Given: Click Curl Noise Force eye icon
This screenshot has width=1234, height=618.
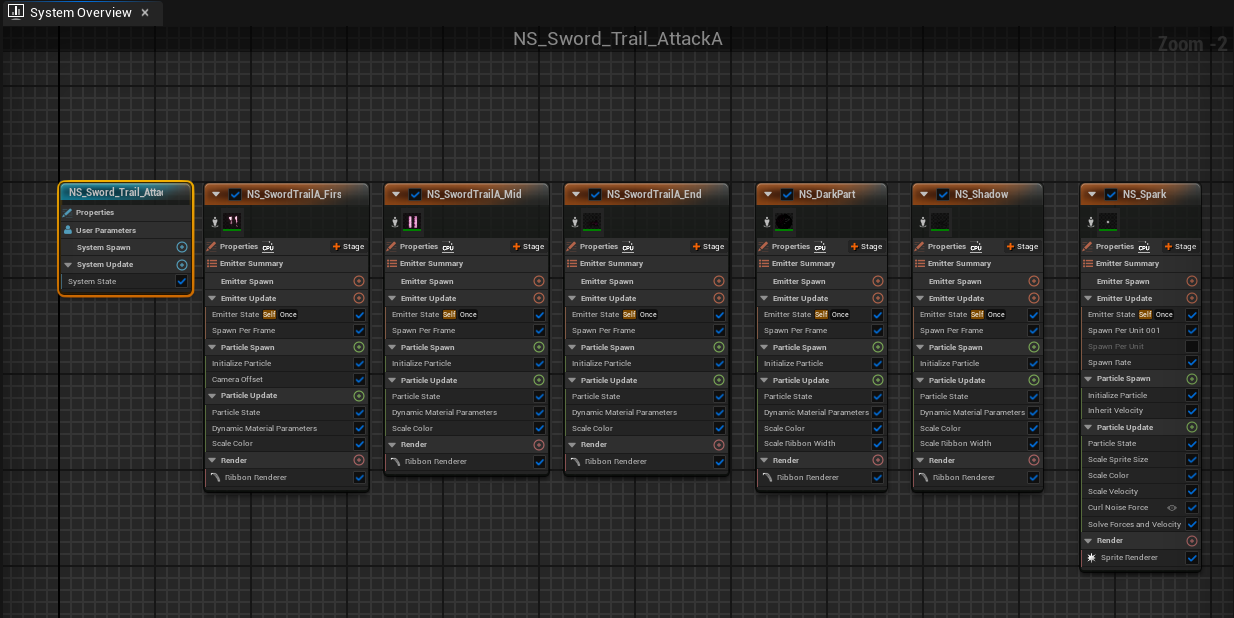Looking at the screenshot, I should point(1172,508).
